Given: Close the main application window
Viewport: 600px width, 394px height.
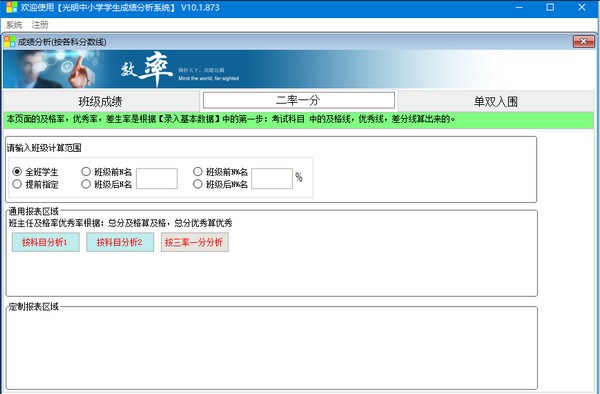Looking at the screenshot, I should [x=582, y=7].
